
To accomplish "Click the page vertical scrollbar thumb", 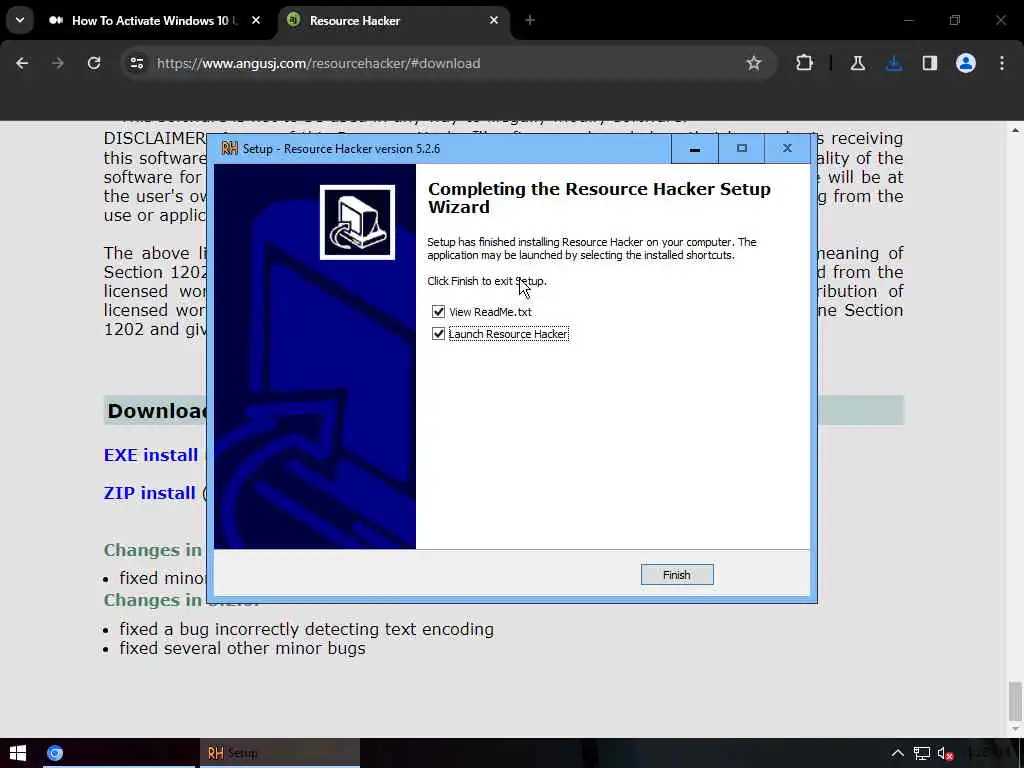I will pyautogui.click(x=1014, y=699).
